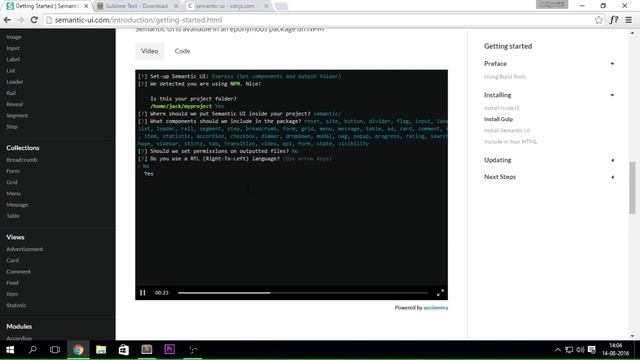640x360 pixels.
Task: Close the Sublime Text Download tab
Action: click(x=176, y=6)
